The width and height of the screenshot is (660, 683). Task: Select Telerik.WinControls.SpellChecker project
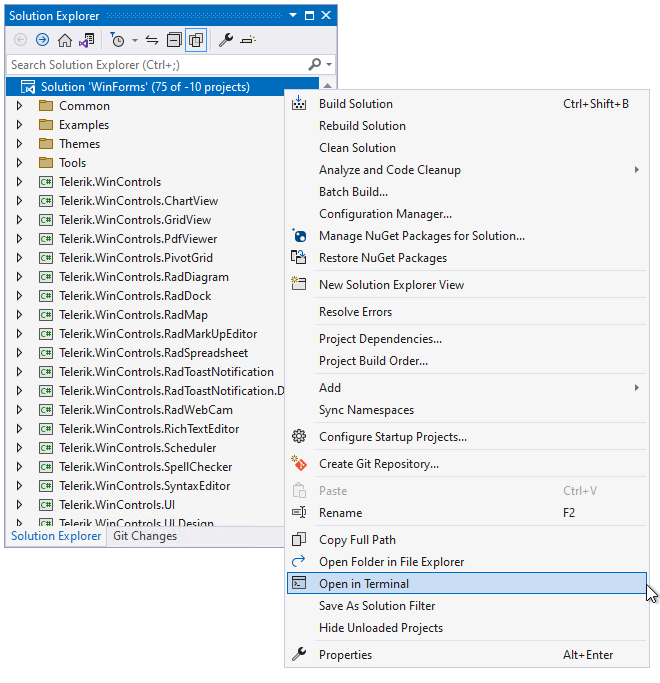coord(146,467)
